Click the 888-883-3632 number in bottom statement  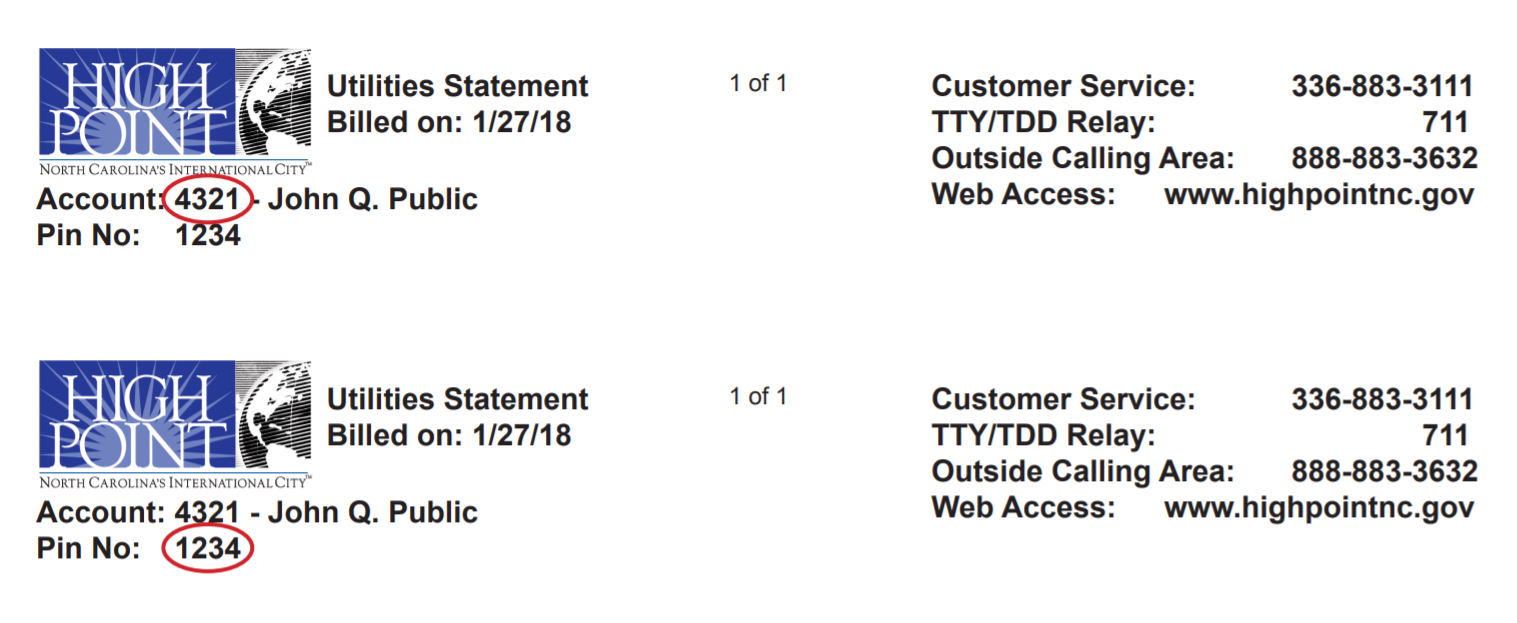pyautogui.click(x=1384, y=471)
